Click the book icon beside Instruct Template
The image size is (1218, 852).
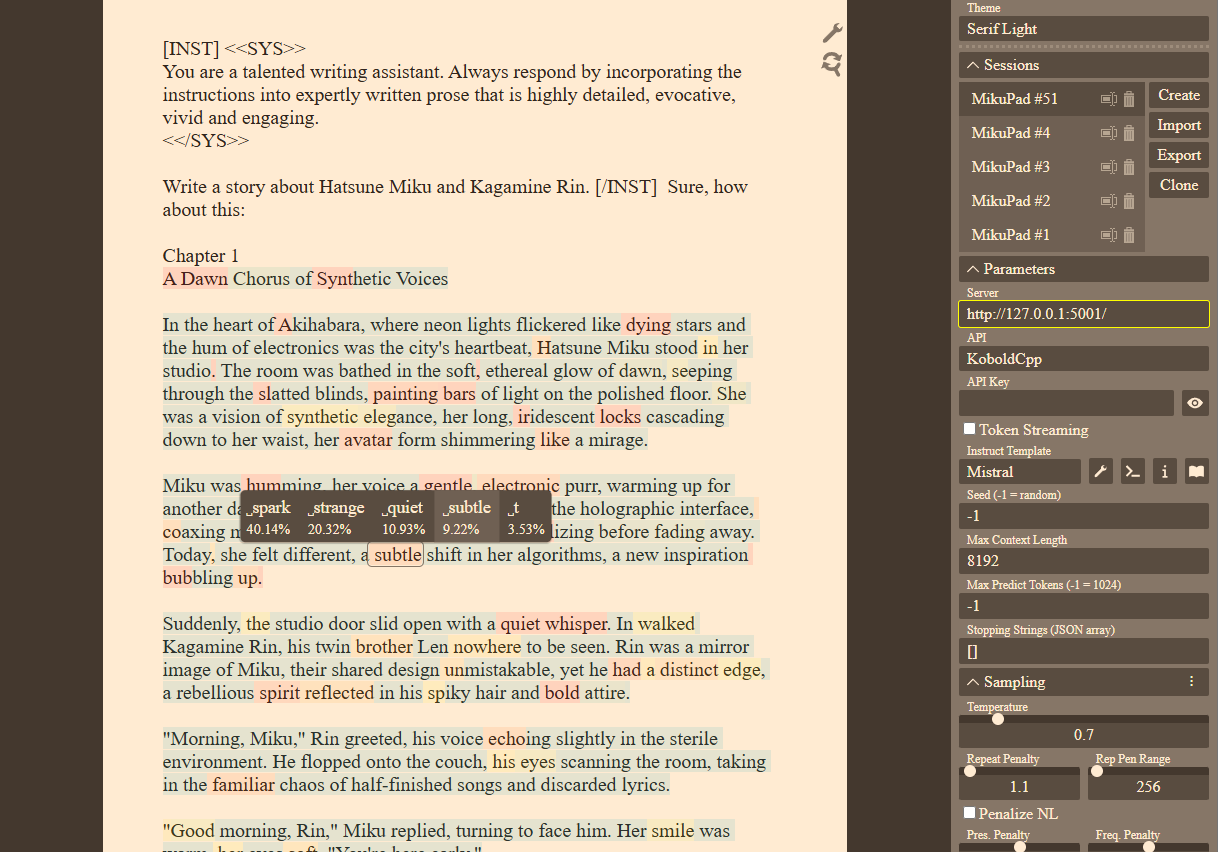[1196, 472]
